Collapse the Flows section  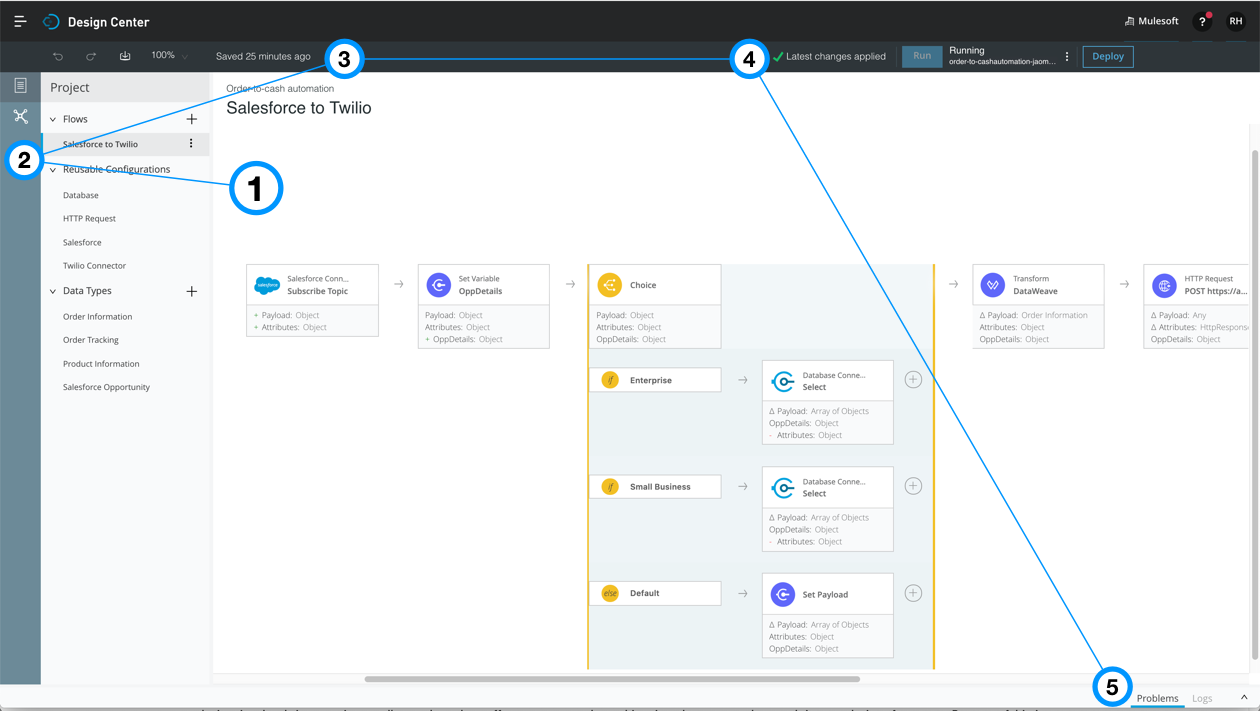tap(53, 119)
